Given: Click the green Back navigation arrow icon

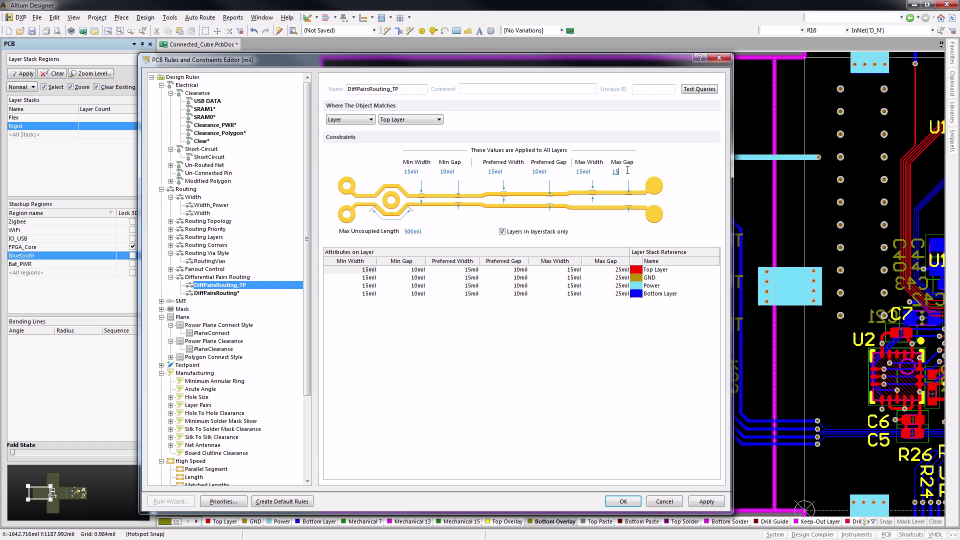Looking at the screenshot, I should [x=910, y=18].
